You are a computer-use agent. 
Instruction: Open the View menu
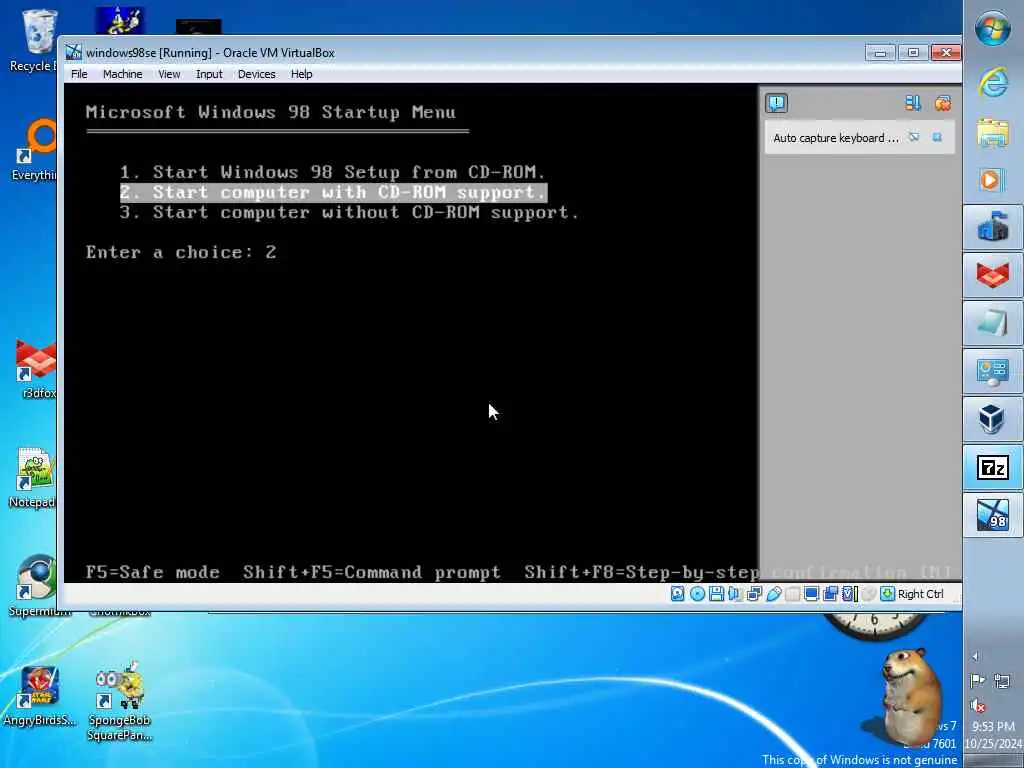169,74
